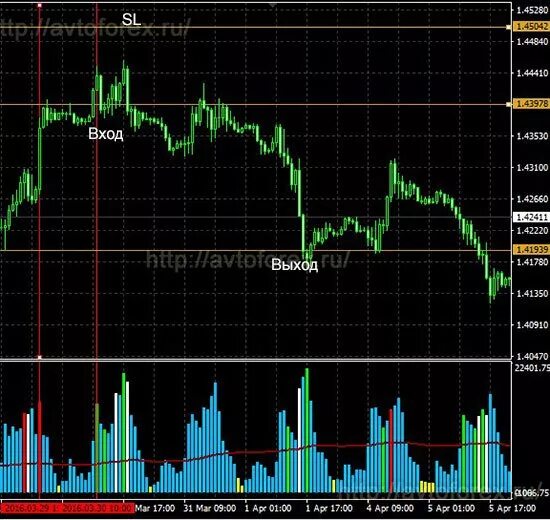Image resolution: width=550 pixels, height=520 pixels.
Task: Select the Выход text label
Action: (x=295, y=265)
